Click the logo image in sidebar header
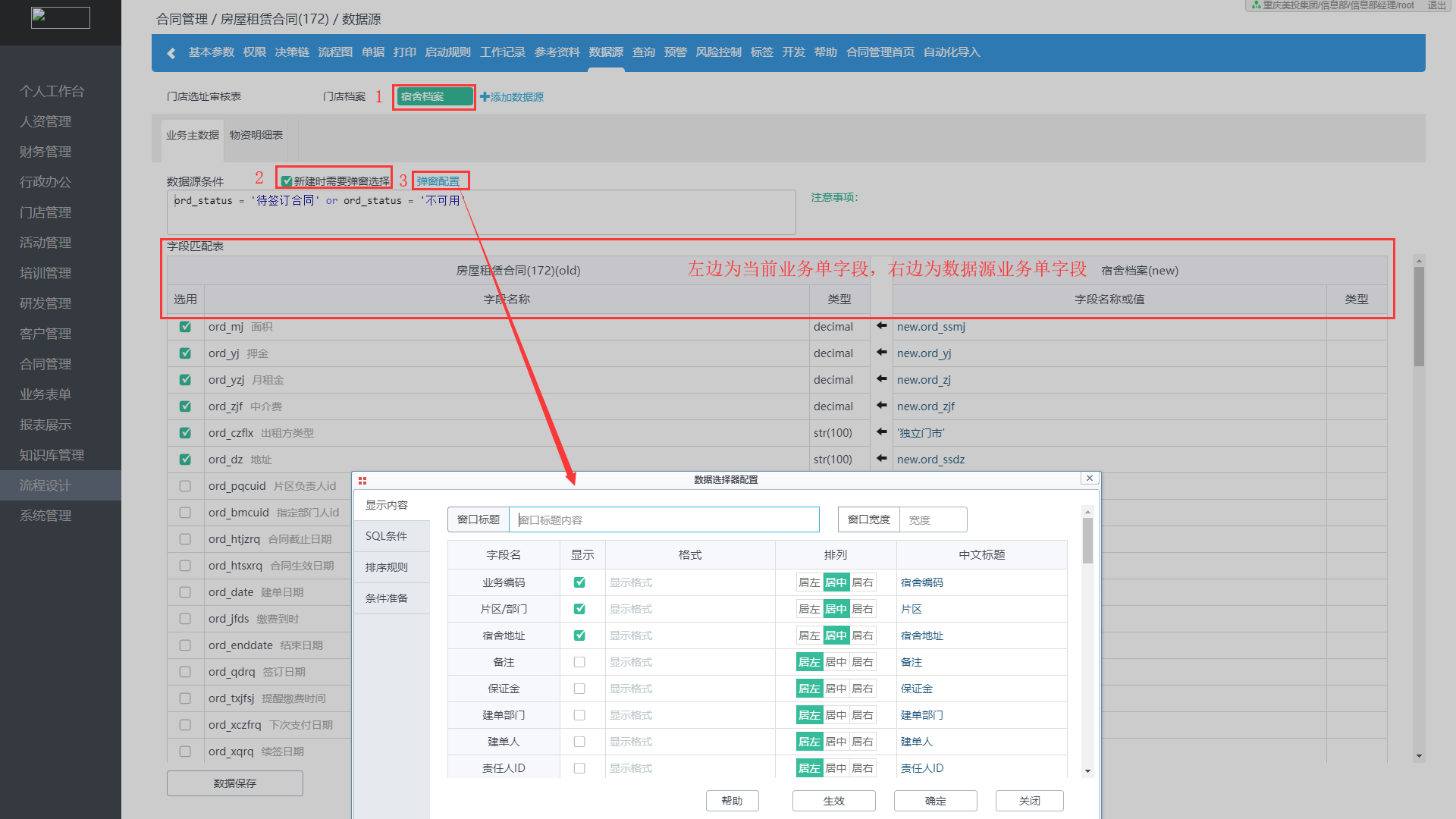1456x819 pixels. coord(60,17)
